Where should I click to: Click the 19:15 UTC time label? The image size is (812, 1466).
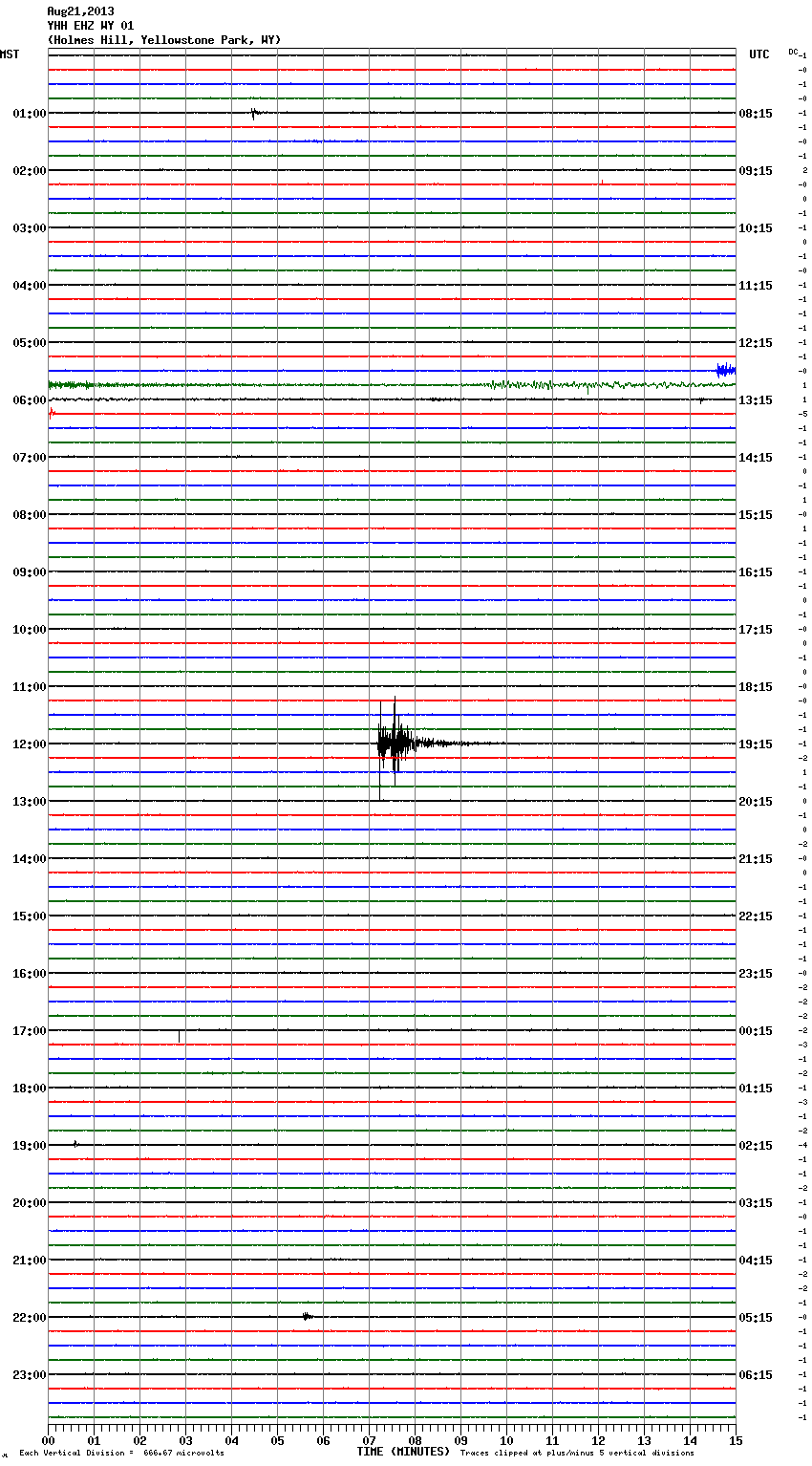(756, 744)
